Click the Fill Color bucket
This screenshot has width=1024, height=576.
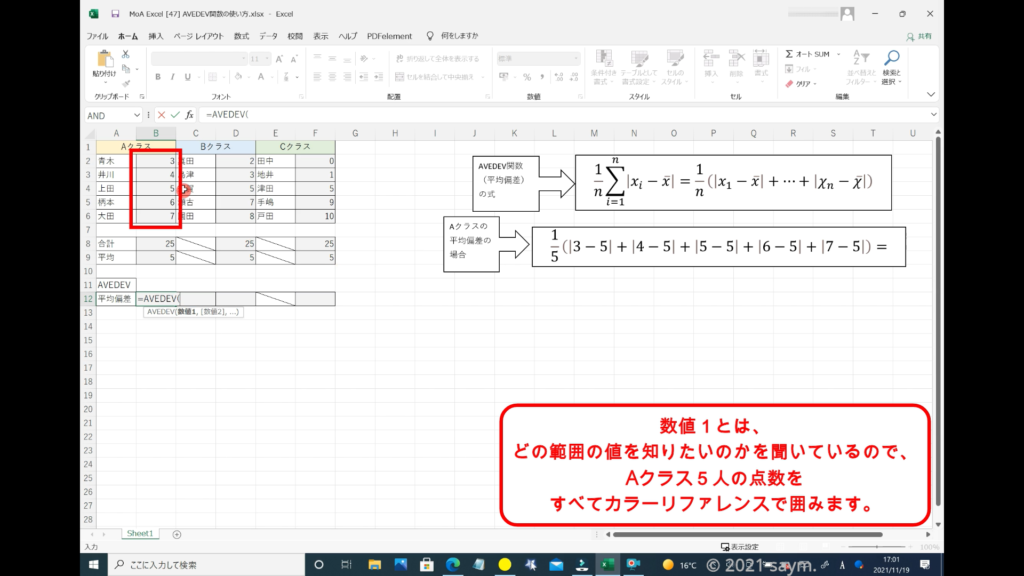tap(238, 77)
